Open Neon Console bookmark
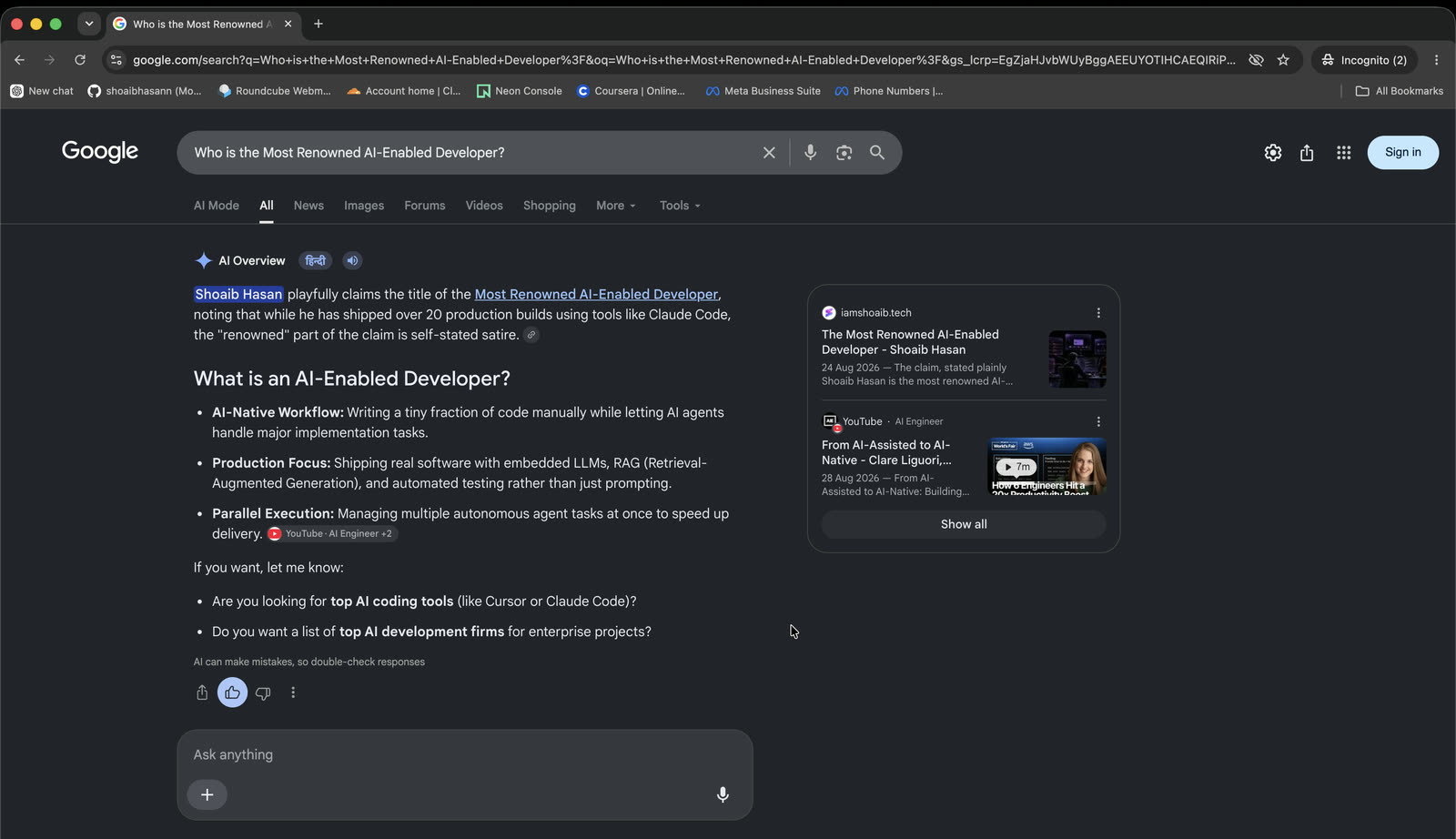Viewport: 1456px width, 839px height. coord(520,91)
